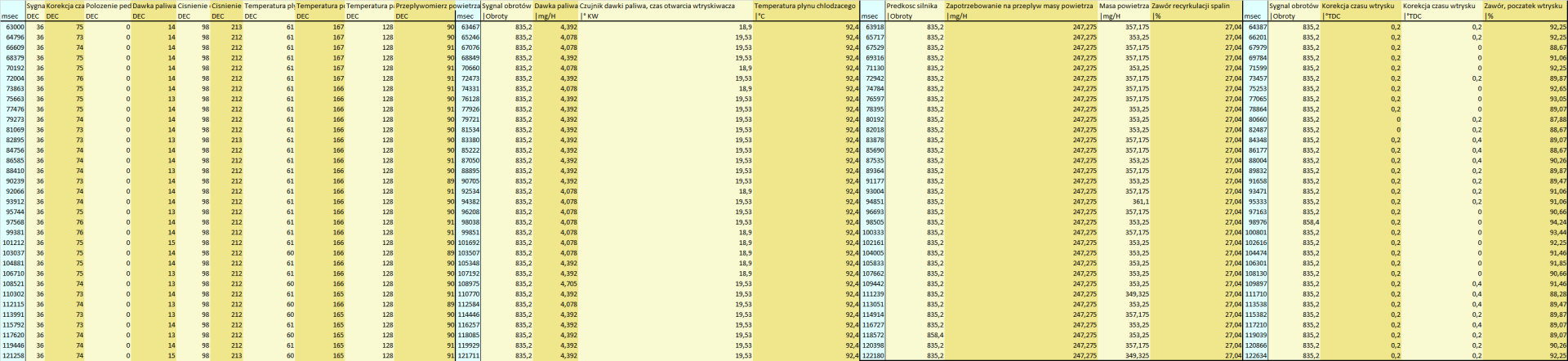Click the msec value 98976
The height and width of the screenshot is (361, 1568).
pos(1256,222)
